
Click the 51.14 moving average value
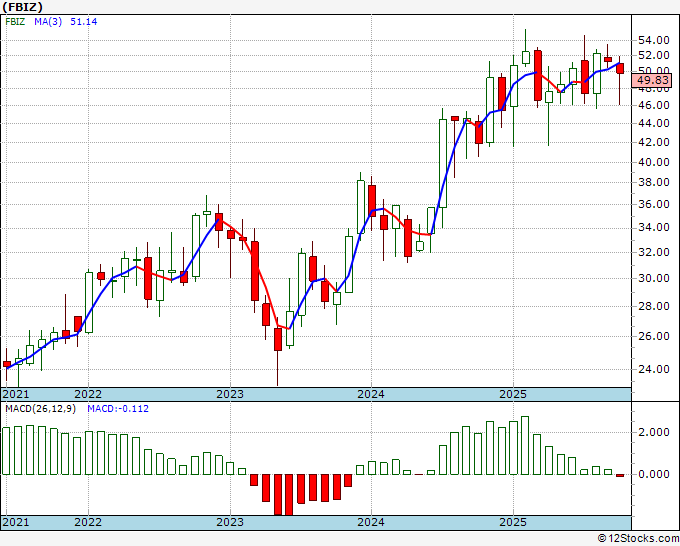coord(84,21)
